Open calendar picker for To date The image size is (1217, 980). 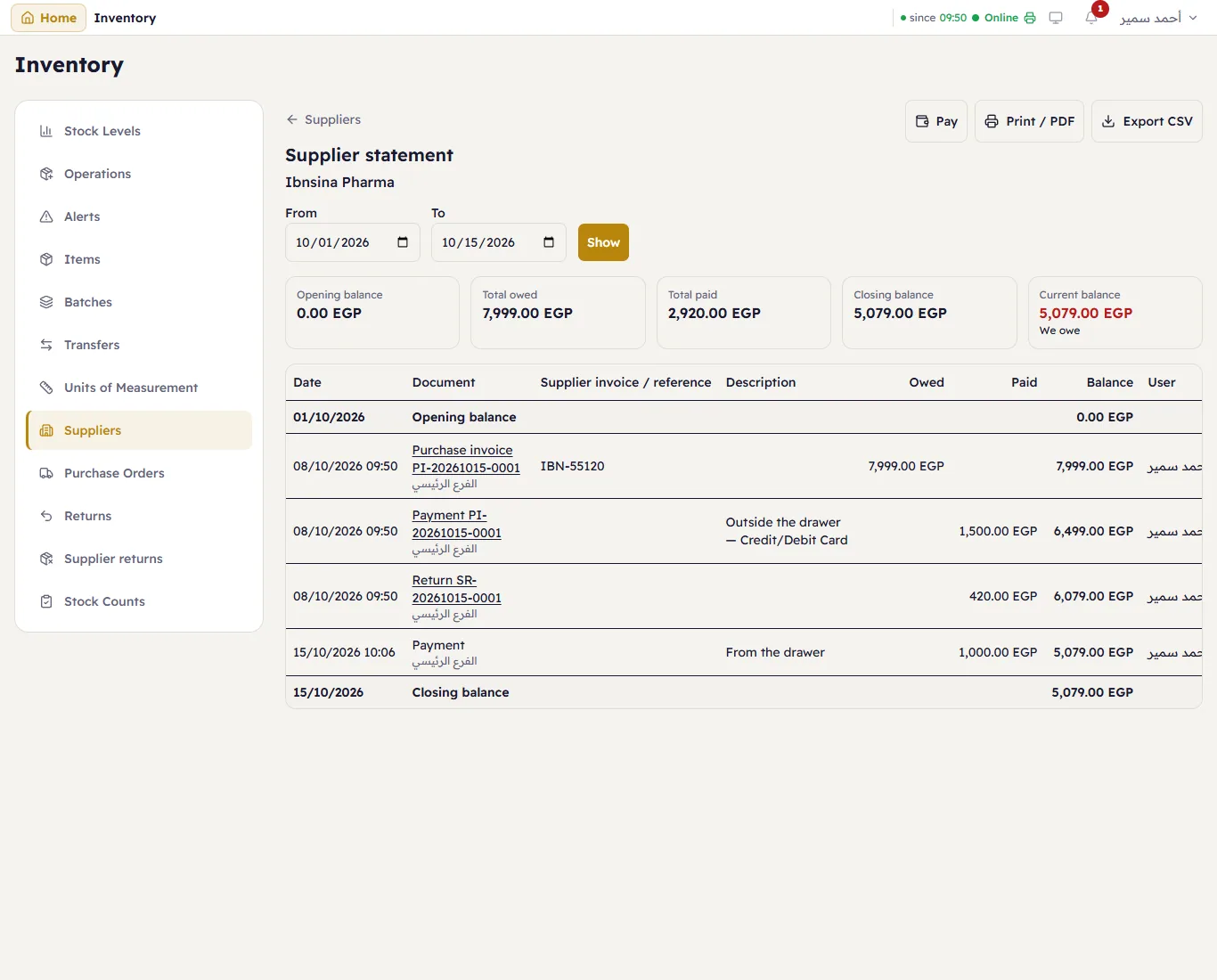(549, 242)
